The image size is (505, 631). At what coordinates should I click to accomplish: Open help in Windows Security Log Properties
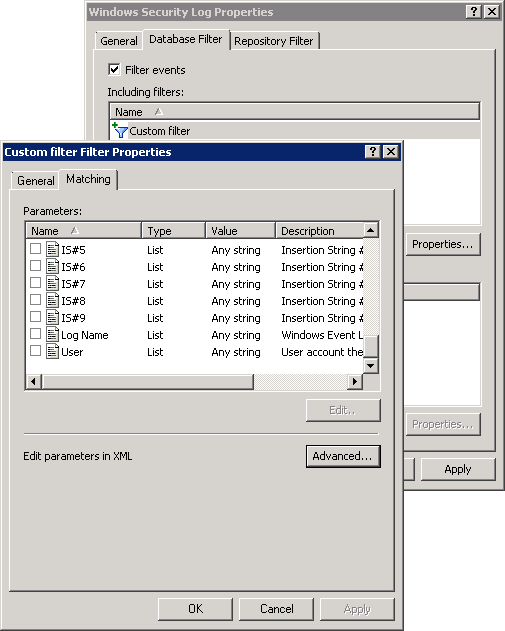coord(474,11)
